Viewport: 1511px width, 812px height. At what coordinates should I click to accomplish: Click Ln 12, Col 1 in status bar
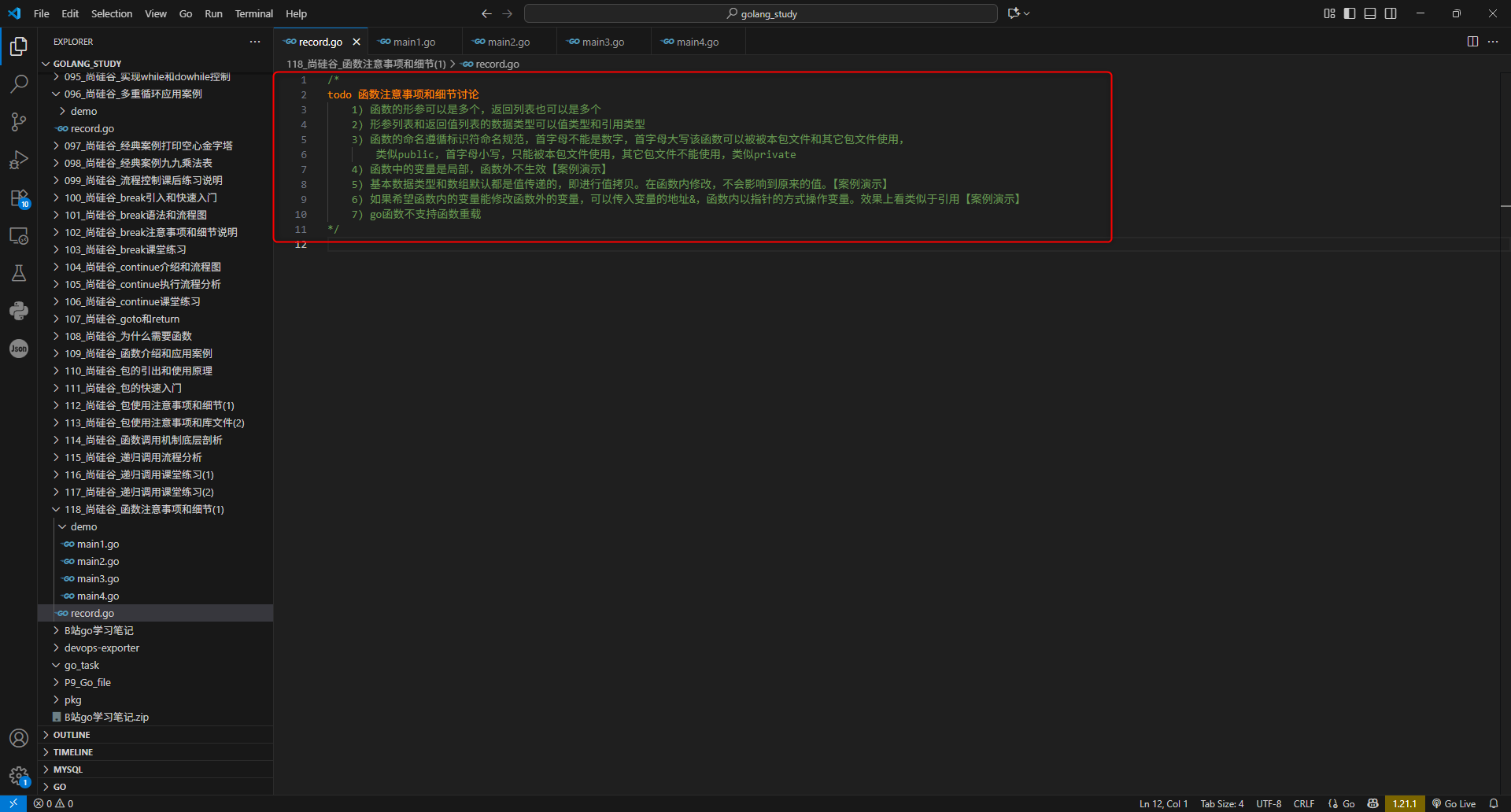(1163, 803)
